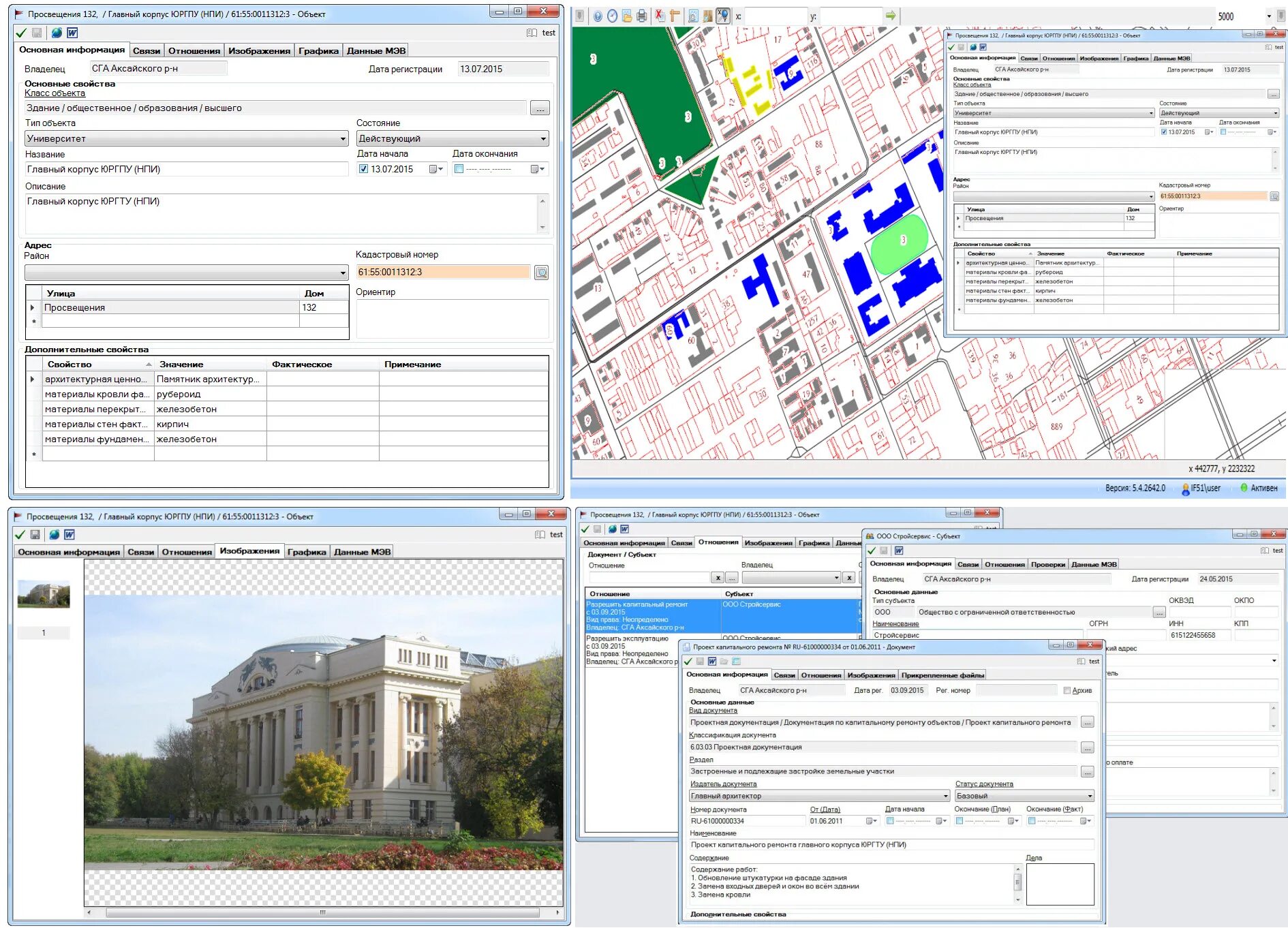Image resolution: width=1288 pixels, height=928 pixels.
Task: Click the printer icon on map toolbar
Action: (641, 16)
